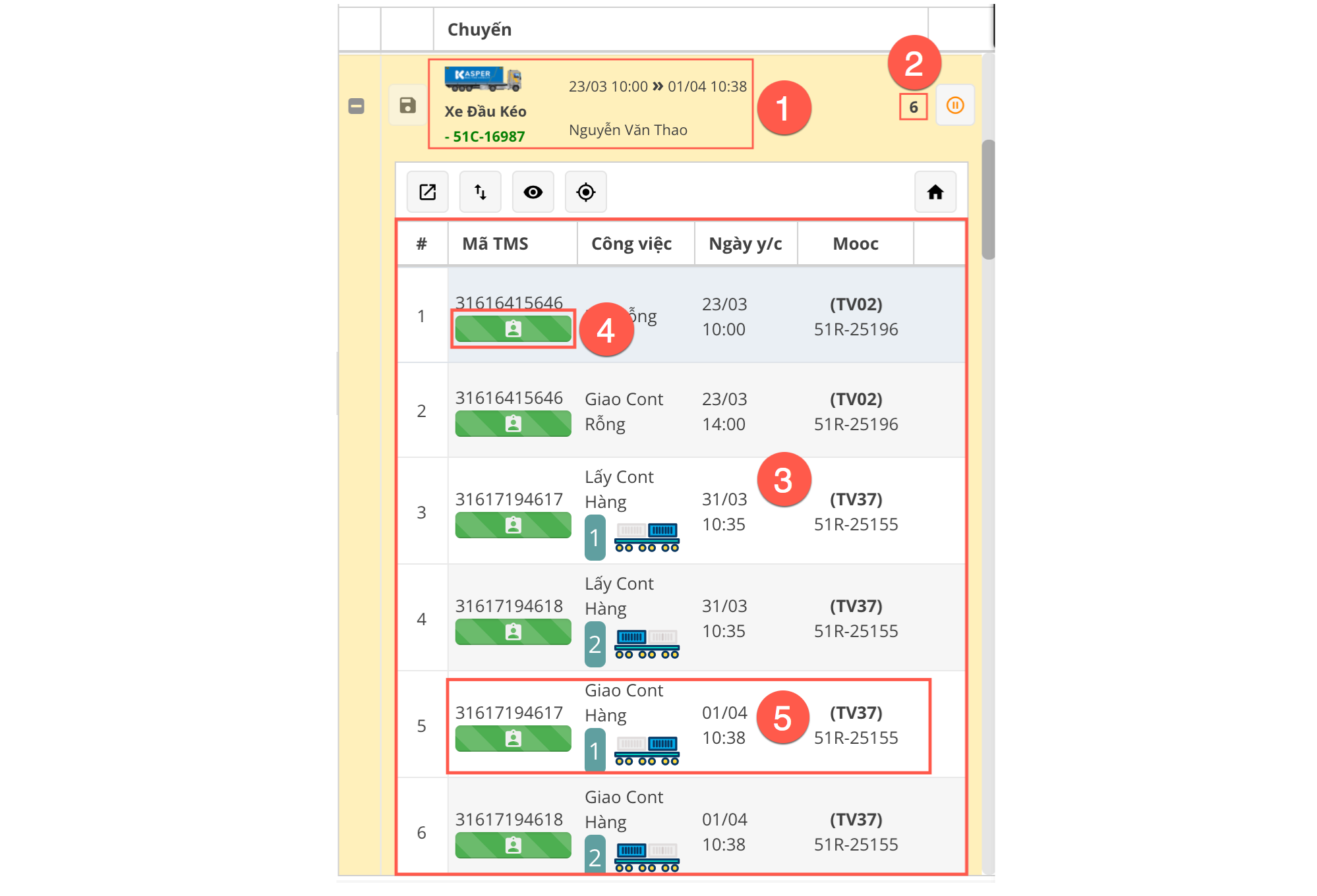Image resolution: width=1317 pixels, height=896 pixels.
Task: Click container trailer icon in row 3
Action: (x=647, y=538)
